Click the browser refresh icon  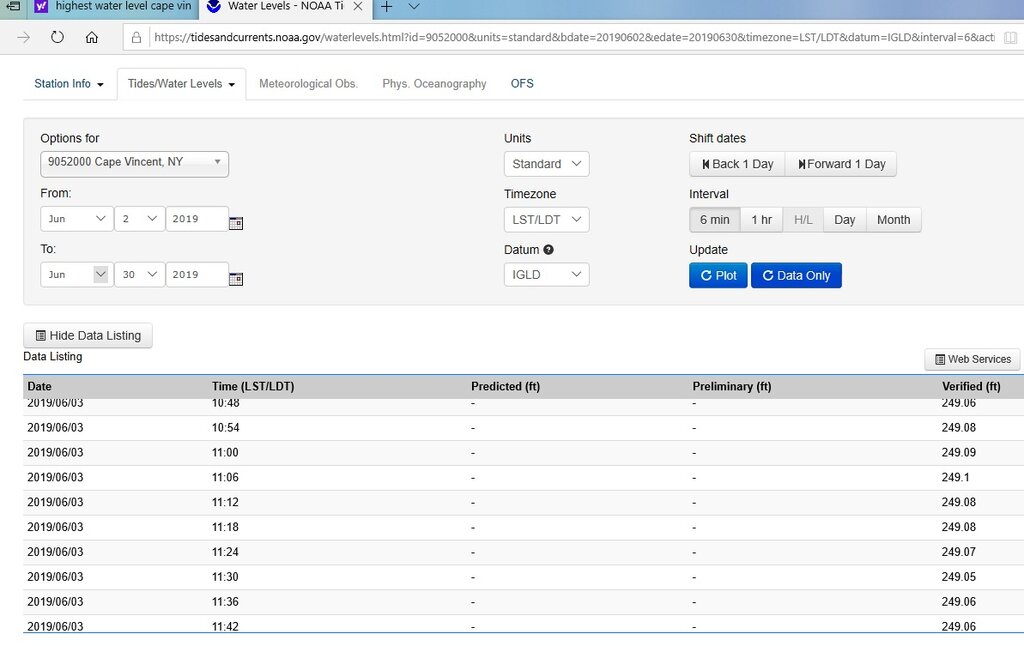(57, 37)
